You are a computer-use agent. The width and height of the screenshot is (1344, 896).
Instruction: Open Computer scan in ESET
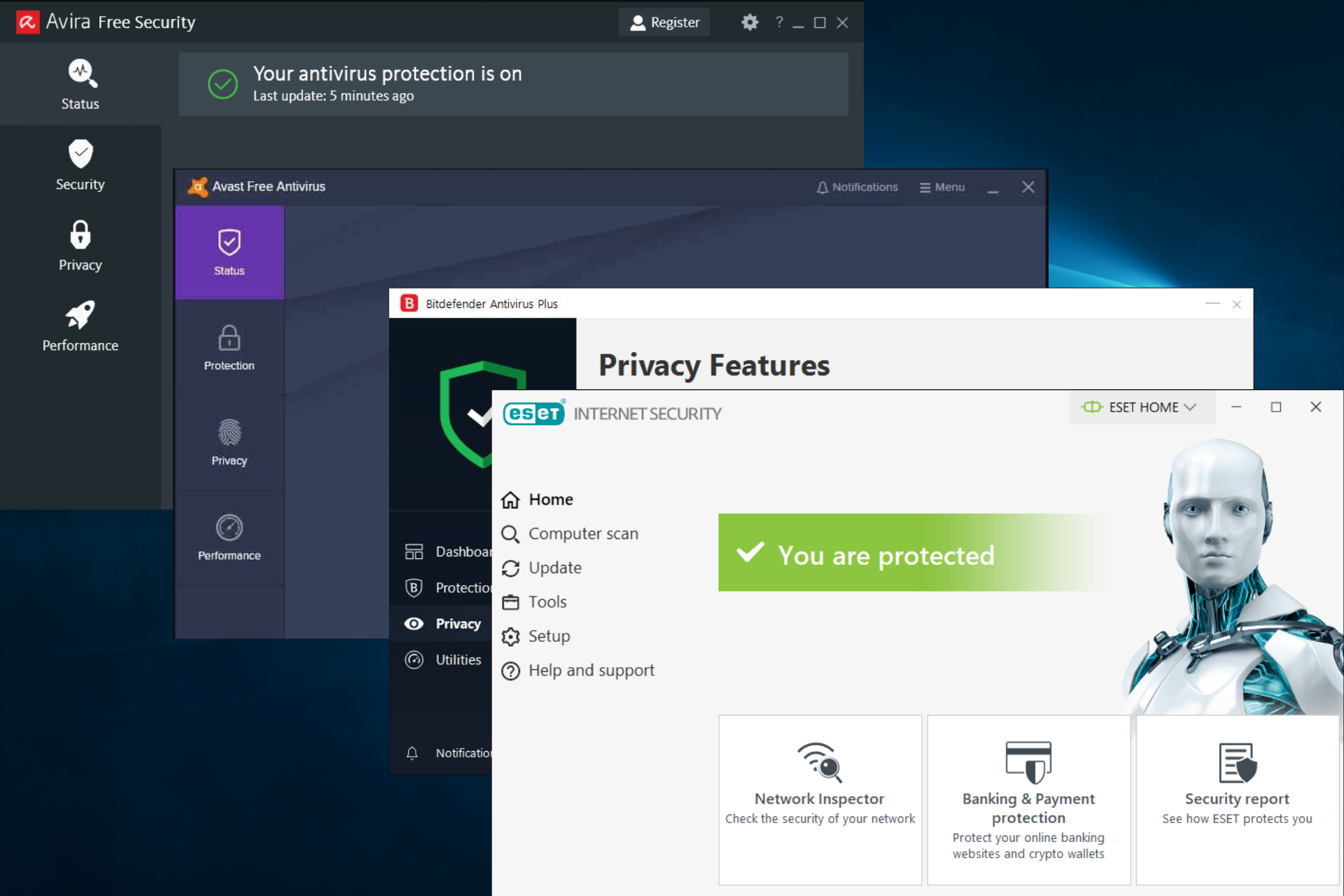570,533
